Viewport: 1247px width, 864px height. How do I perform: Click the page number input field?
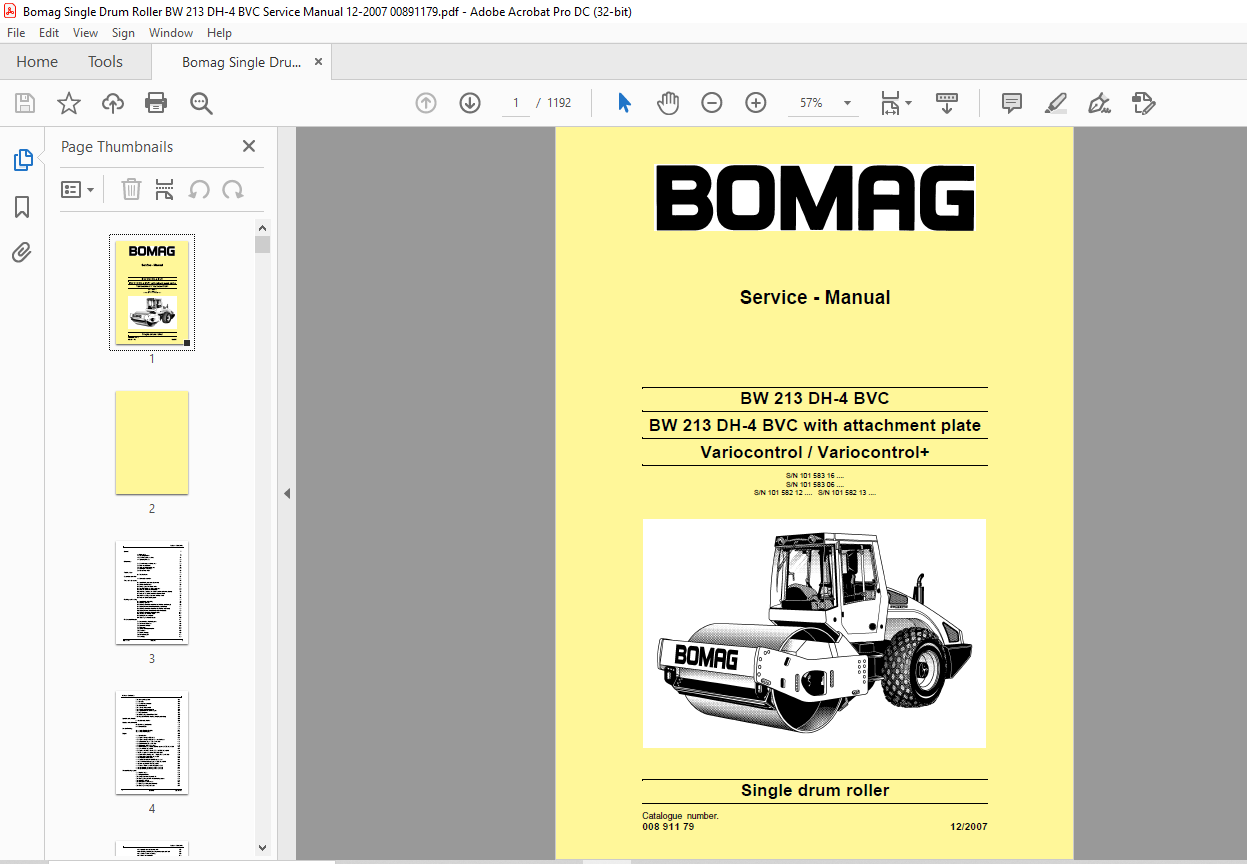pos(516,103)
